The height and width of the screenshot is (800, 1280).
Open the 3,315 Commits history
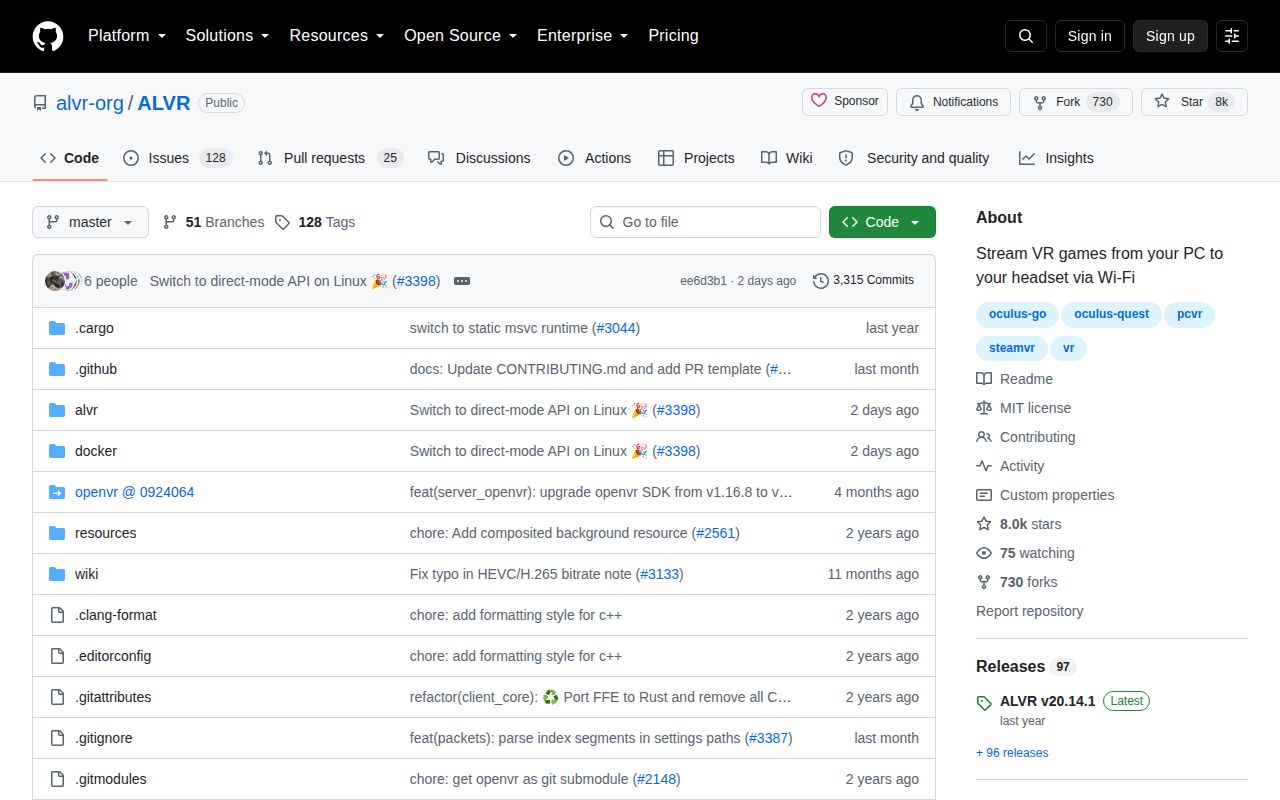pyautogui.click(x=864, y=280)
